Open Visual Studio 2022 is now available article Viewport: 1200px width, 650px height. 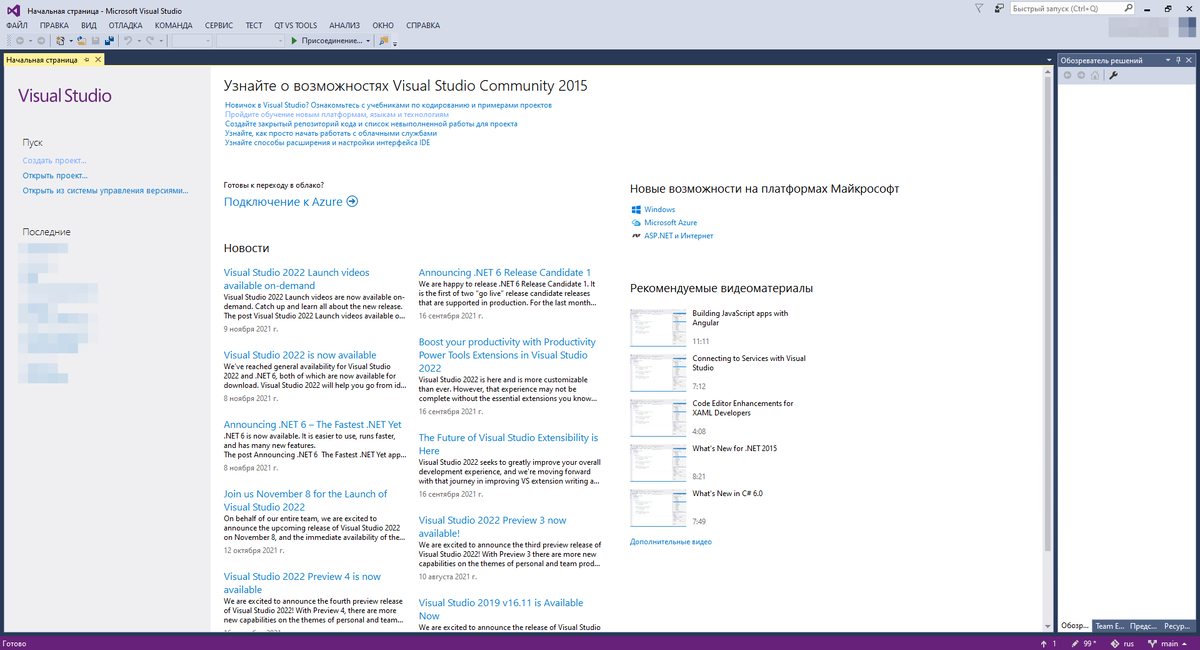pos(300,355)
